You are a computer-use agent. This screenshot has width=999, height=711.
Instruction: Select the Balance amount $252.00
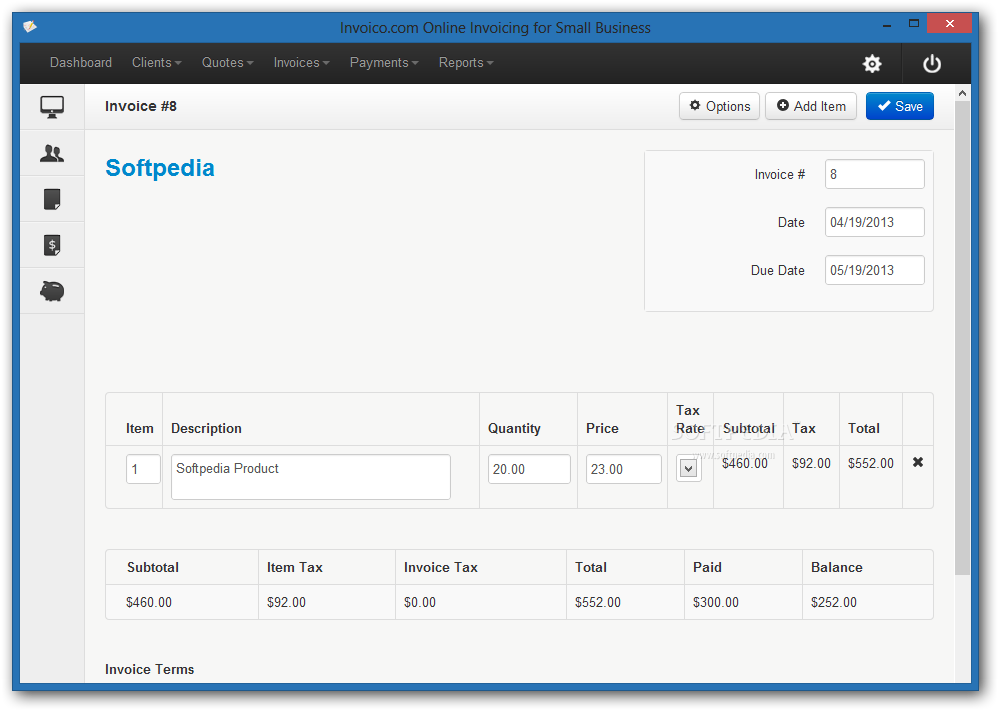(833, 603)
